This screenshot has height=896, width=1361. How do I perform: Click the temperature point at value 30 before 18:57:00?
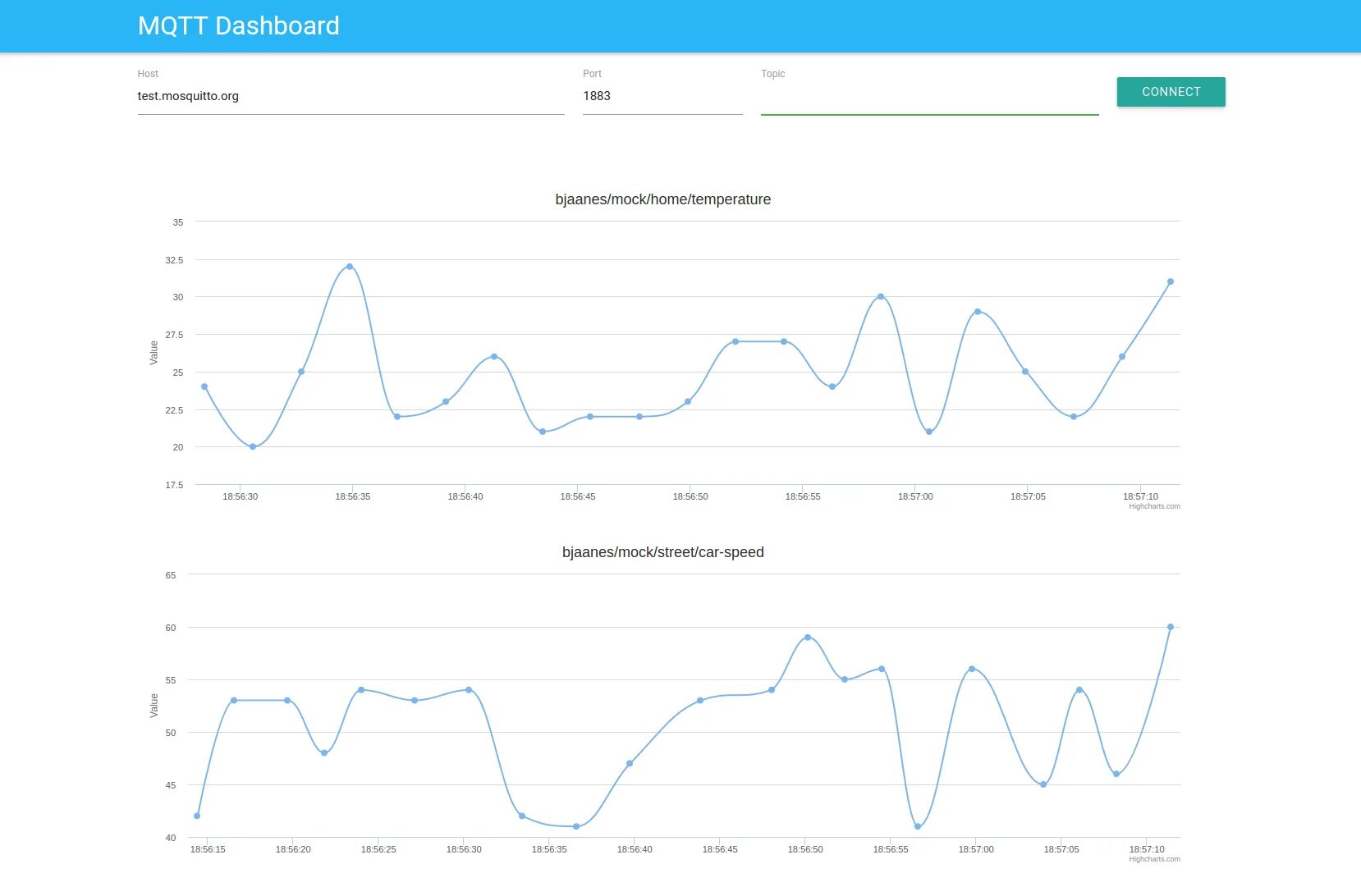881,297
